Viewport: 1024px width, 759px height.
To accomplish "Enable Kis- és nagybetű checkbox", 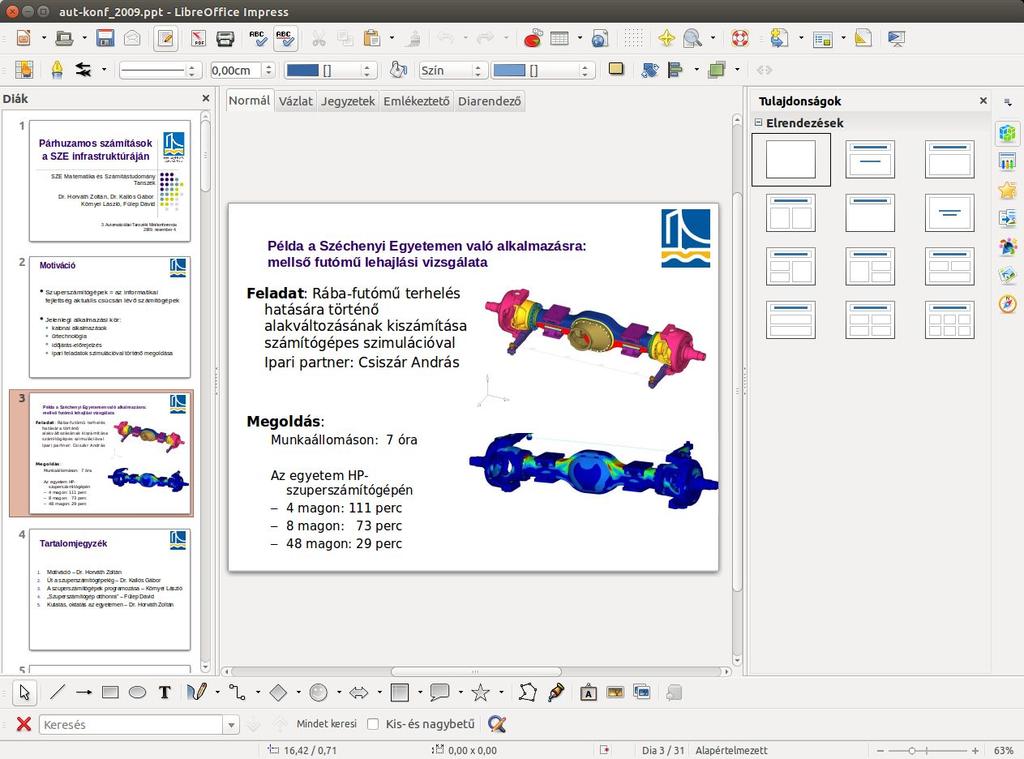I will point(373,724).
